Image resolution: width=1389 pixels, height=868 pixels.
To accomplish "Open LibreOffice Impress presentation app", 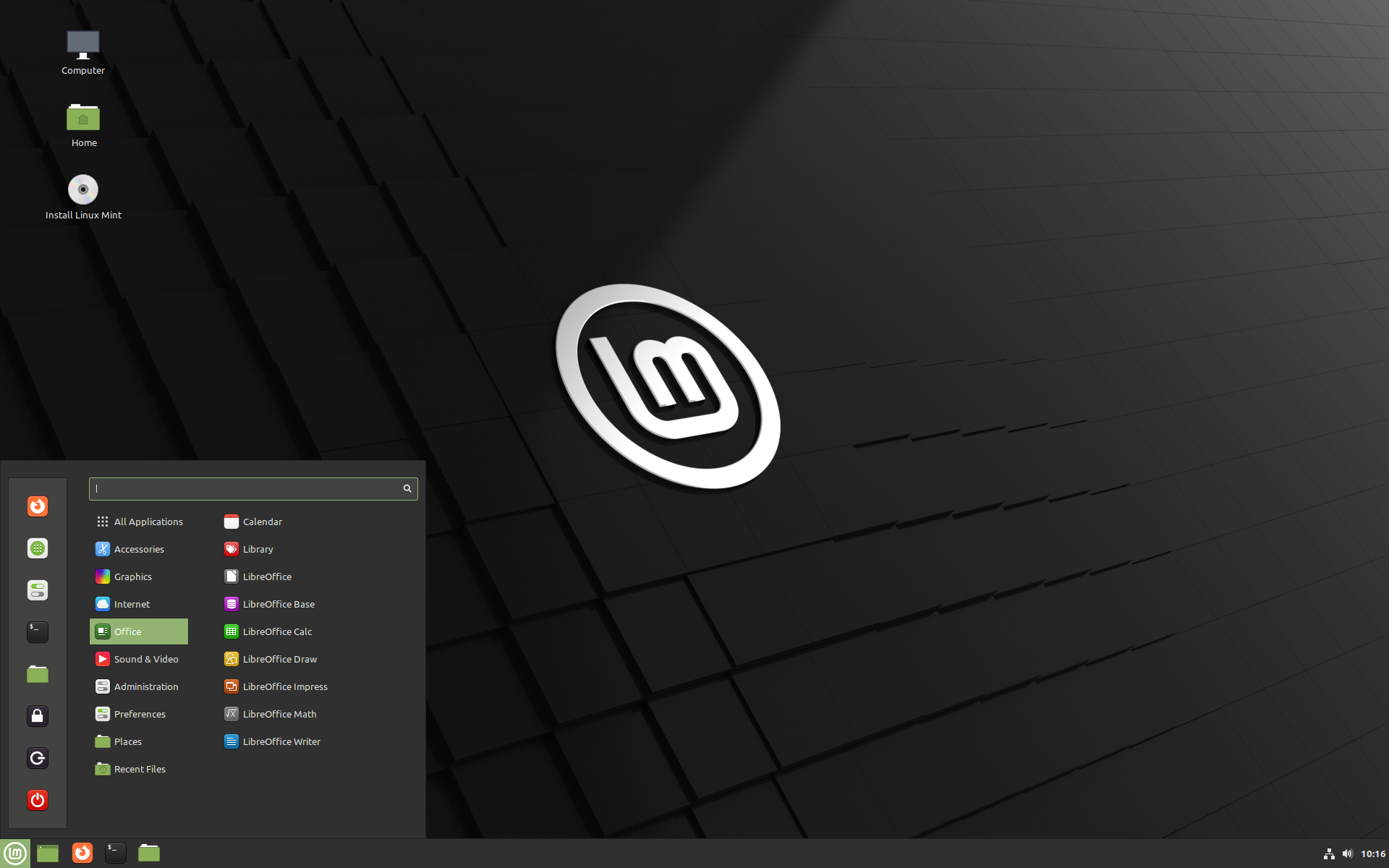I will pos(285,686).
